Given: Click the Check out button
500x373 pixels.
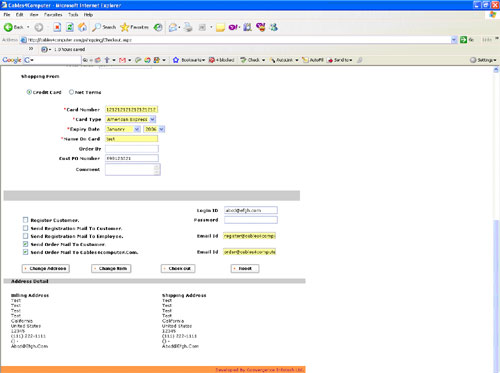Looking at the screenshot, I should pos(178,268).
